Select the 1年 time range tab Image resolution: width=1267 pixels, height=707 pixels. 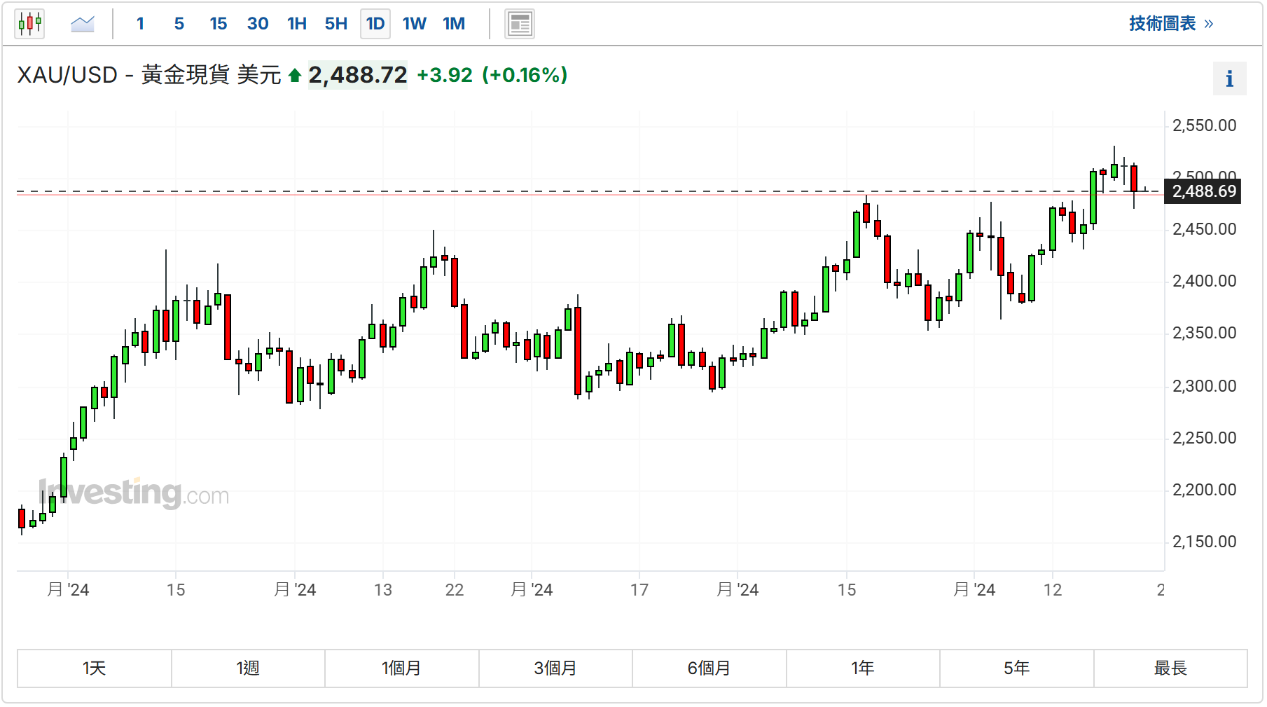[x=863, y=668]
